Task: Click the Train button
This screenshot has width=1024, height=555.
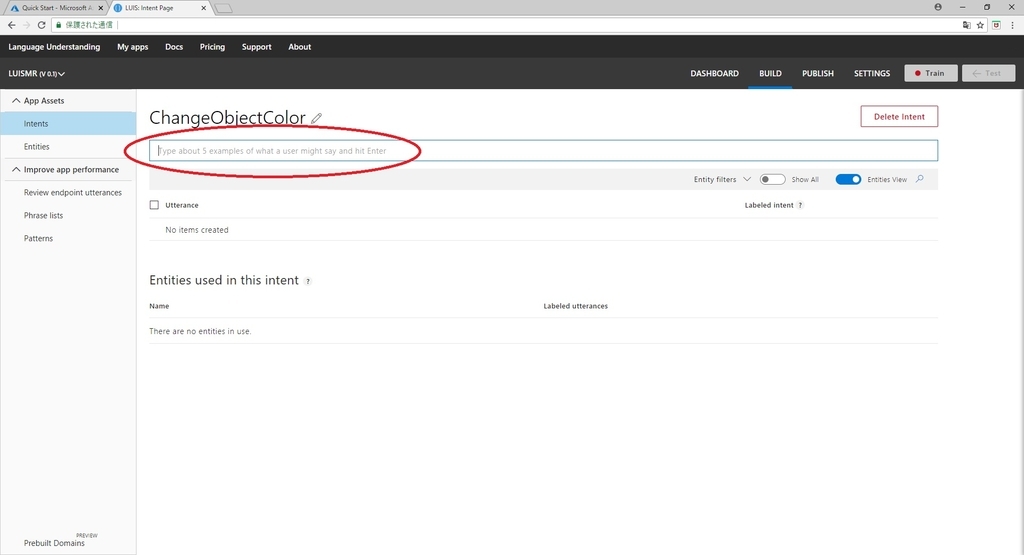Action: (931, 73)
